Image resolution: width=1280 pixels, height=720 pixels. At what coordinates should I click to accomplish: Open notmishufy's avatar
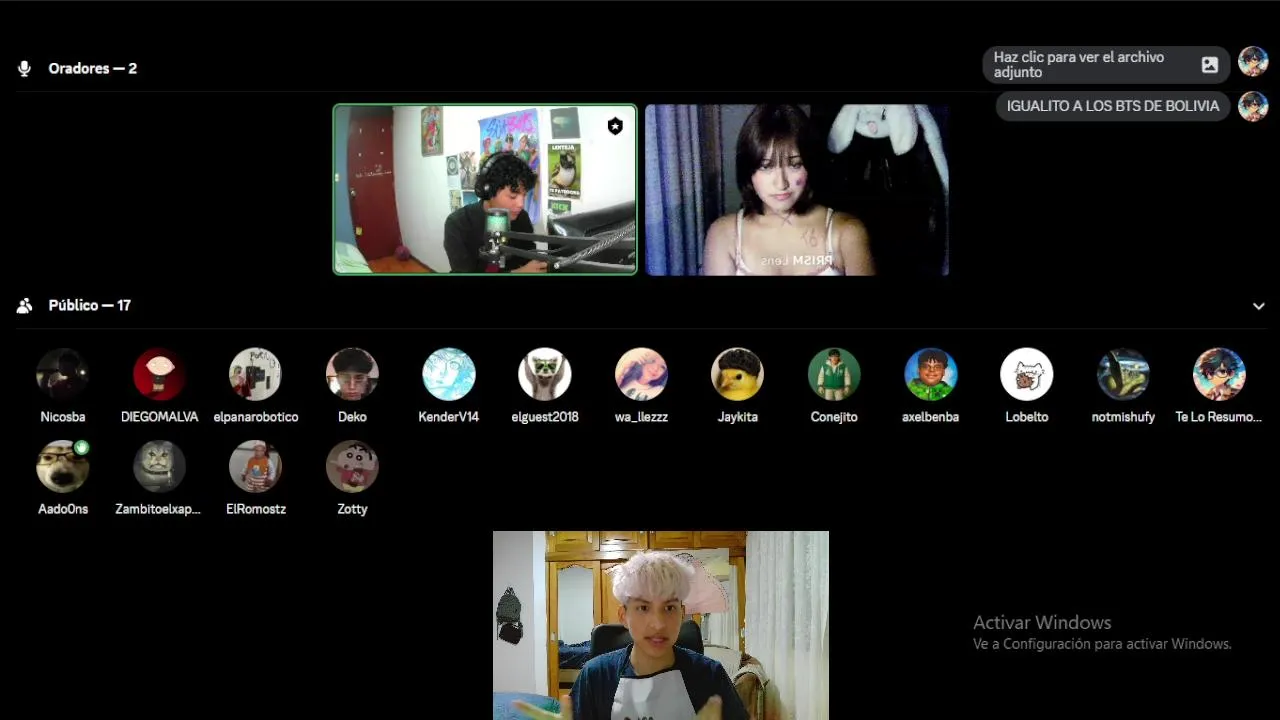(x=1123, y=374)
